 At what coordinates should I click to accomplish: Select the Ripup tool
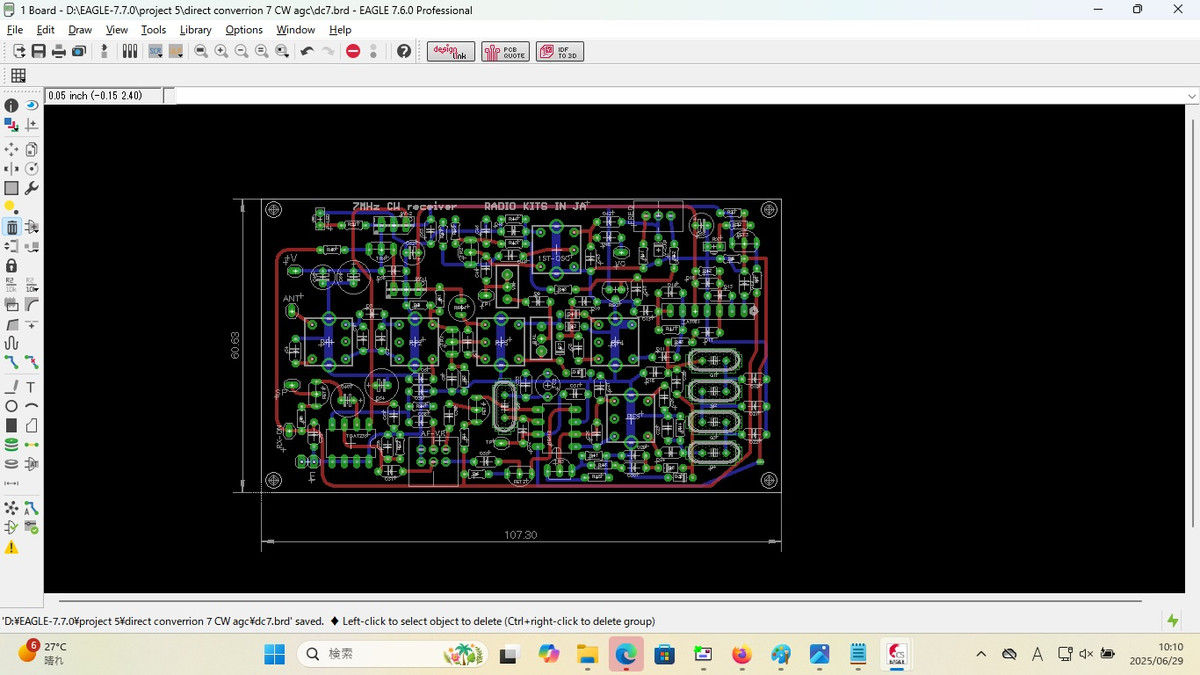[x=32, y=362]
